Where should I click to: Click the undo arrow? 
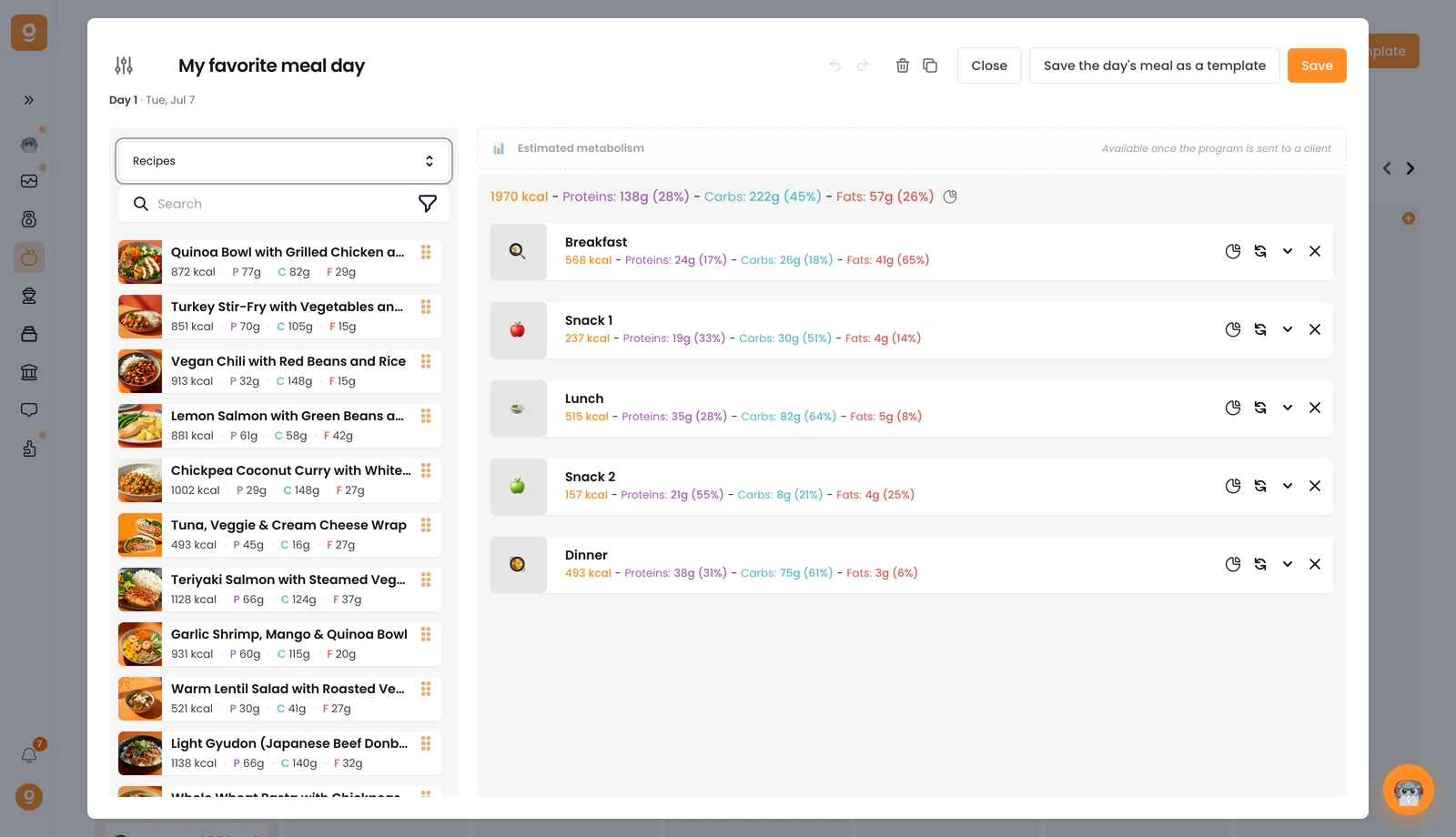point(835,66)
